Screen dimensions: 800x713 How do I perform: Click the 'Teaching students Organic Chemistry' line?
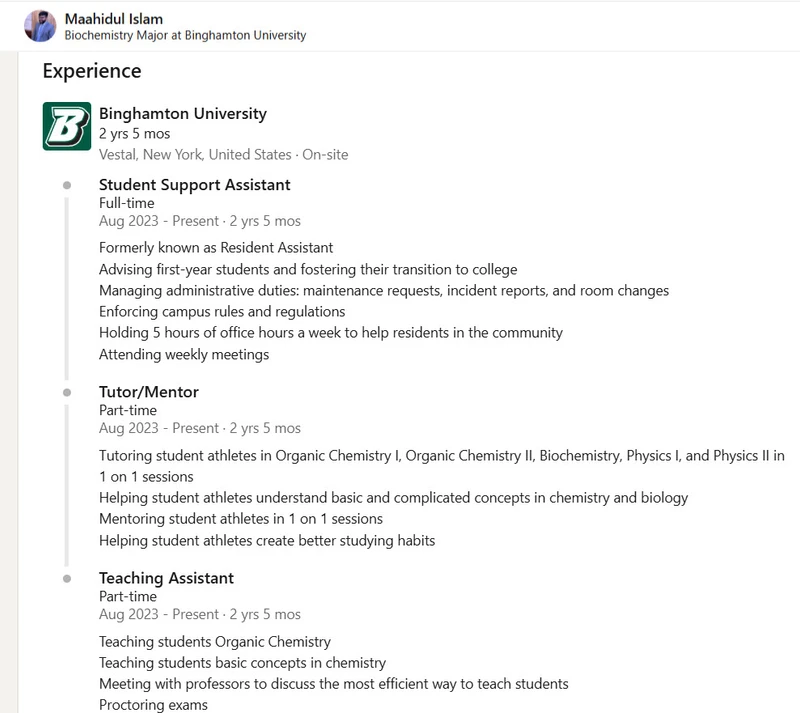click(x=214, y=641)
